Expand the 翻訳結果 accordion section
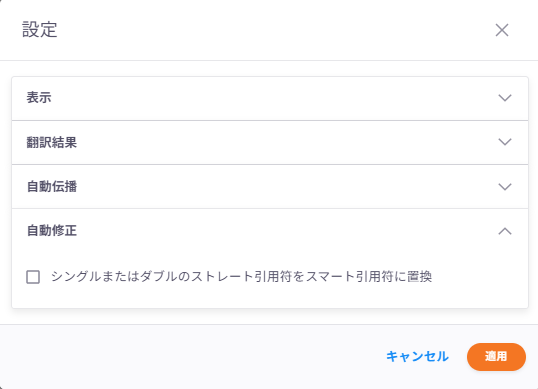 coord(270,142)
